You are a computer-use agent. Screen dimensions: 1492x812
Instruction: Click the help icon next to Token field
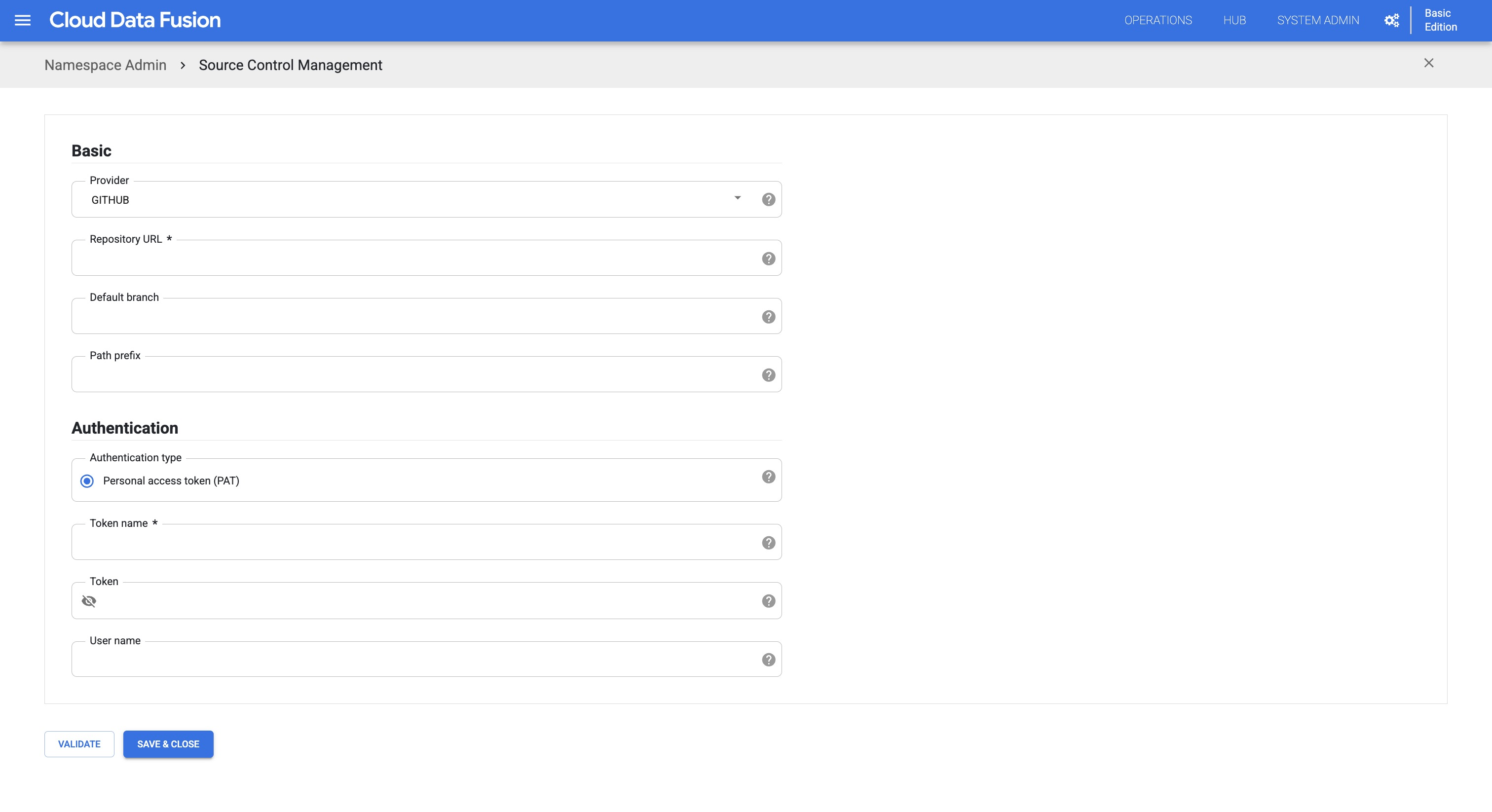[768, 601]
